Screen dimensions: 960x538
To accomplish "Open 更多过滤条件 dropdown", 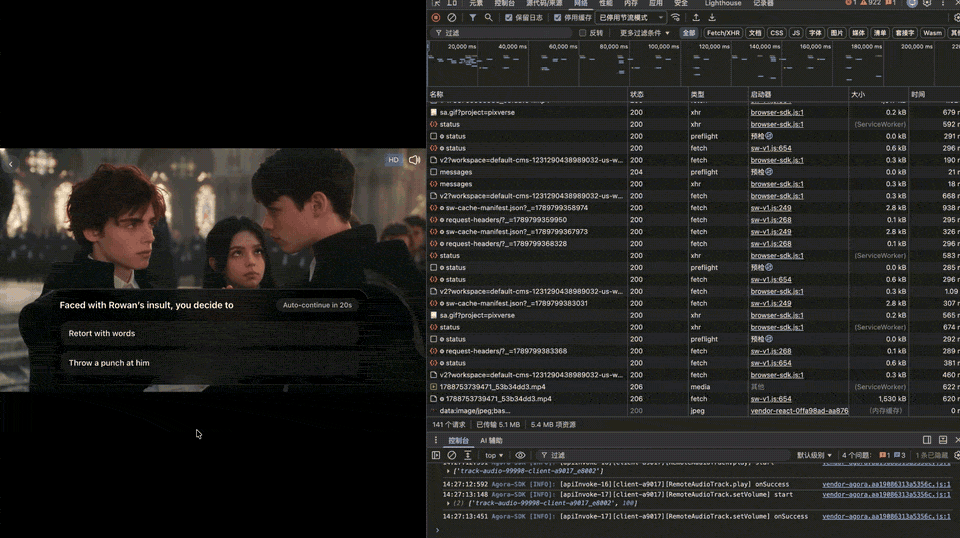I will pos(645,33).
